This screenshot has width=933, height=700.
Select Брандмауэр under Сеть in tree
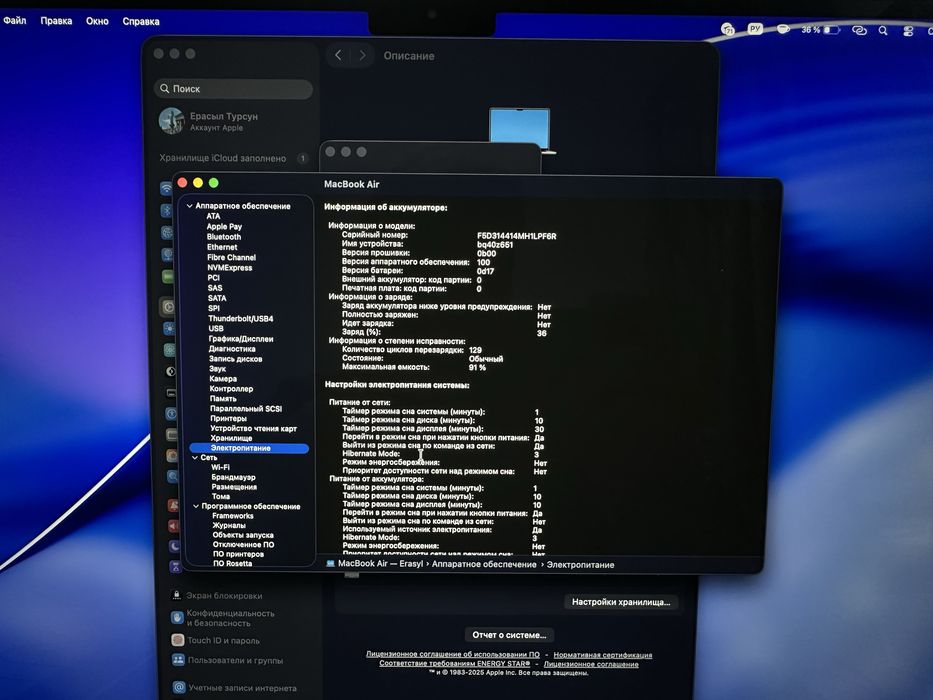(233, 477)
